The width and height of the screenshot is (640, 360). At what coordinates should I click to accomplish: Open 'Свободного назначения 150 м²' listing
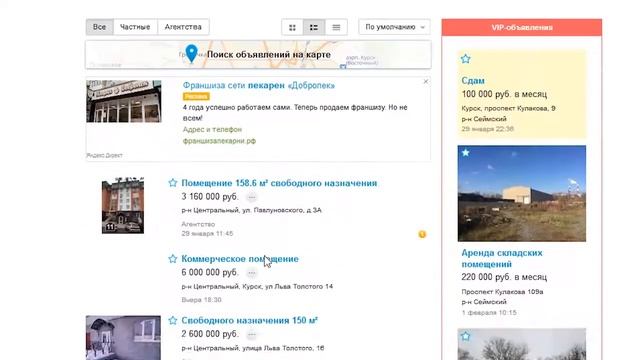pos(249,320)
